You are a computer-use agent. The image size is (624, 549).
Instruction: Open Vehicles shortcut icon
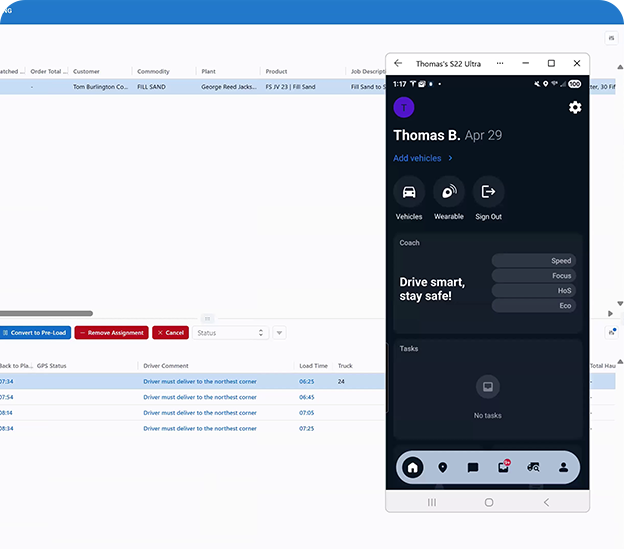click(409, 192)
